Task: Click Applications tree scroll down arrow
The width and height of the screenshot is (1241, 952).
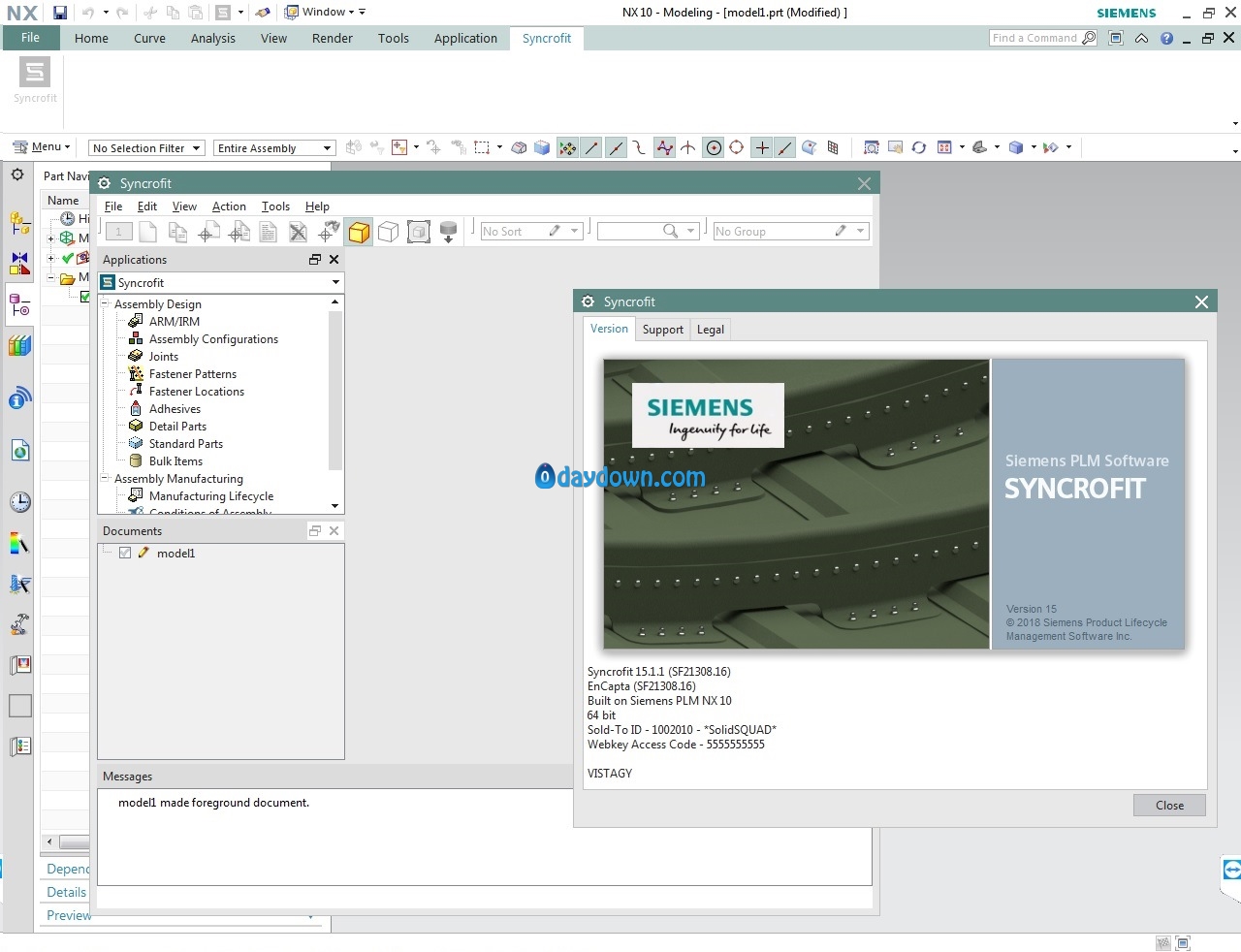Action: tap(335, 506)
